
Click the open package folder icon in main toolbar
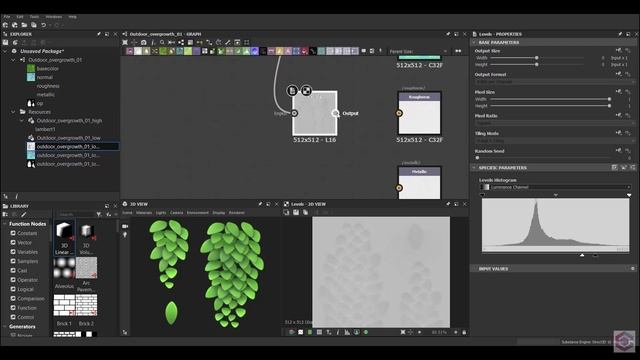point(24,25)
